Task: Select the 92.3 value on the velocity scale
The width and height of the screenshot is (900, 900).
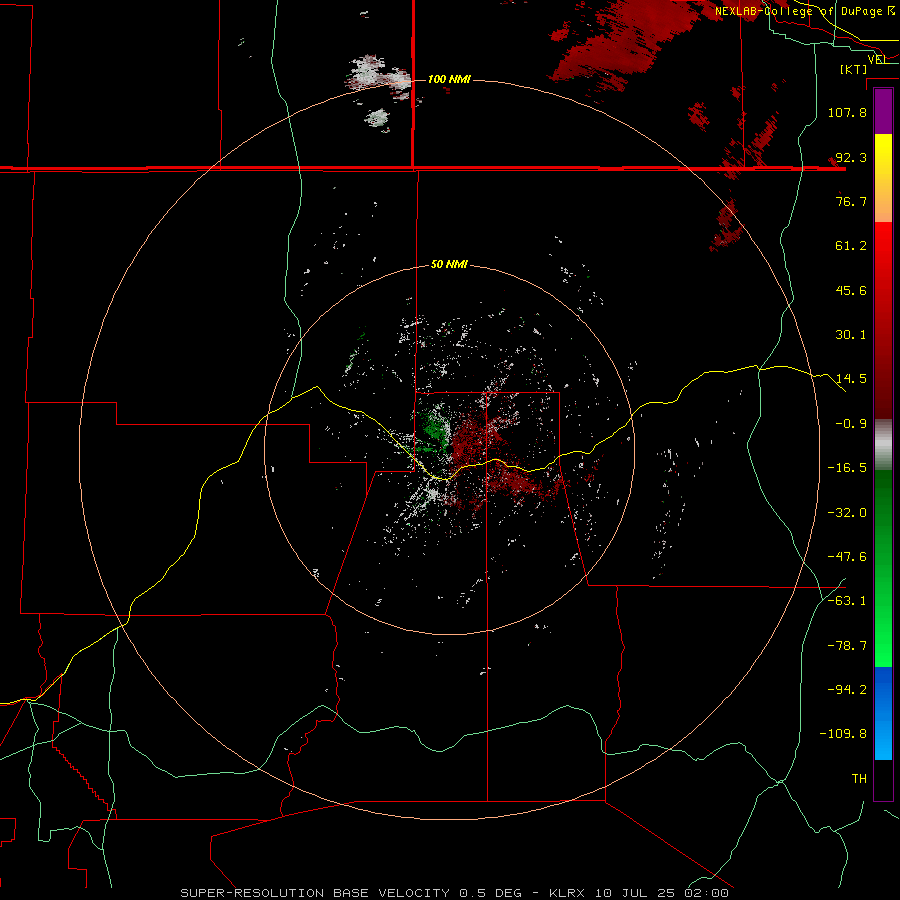Action: 851,157
